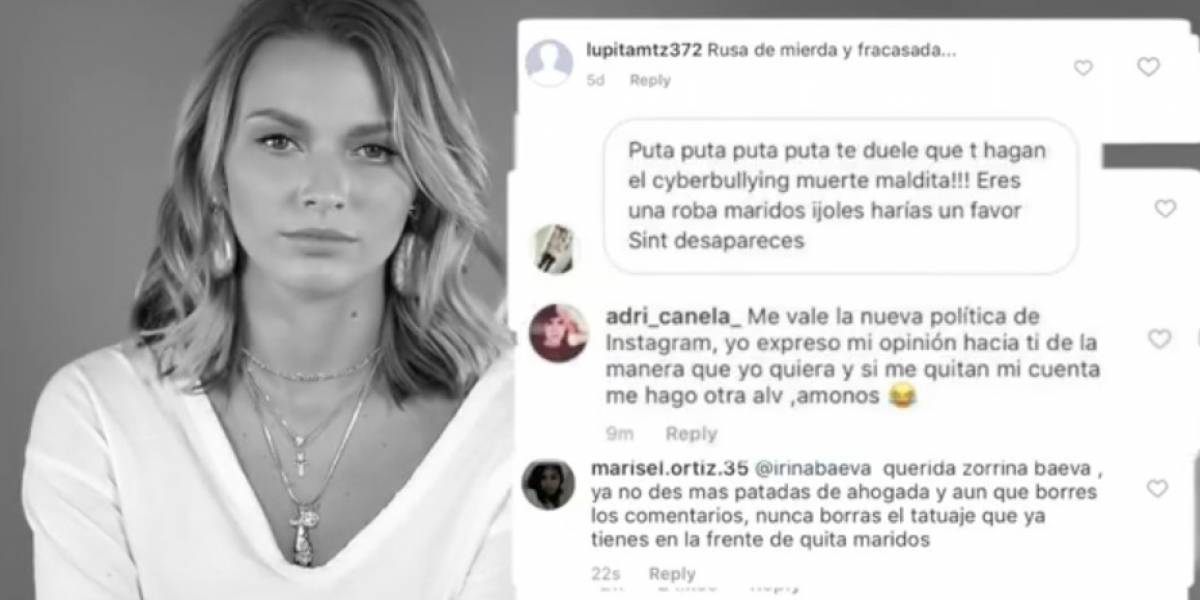This screenshot has height=600, width=1200.
Task: Open adri_canela_ profile picture
Action: coord(558,332)
